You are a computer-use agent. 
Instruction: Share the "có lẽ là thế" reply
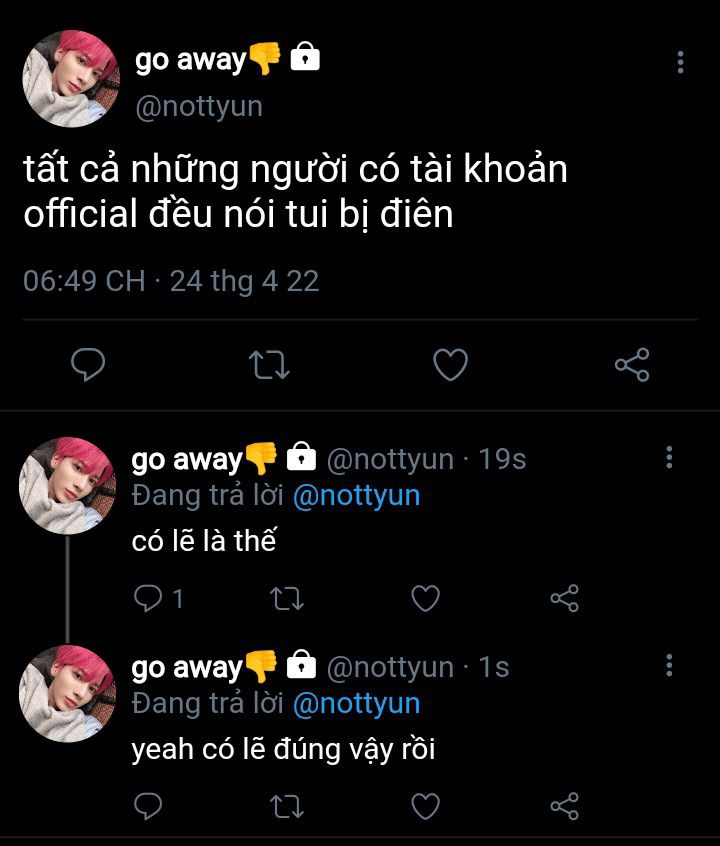(565, 598)
